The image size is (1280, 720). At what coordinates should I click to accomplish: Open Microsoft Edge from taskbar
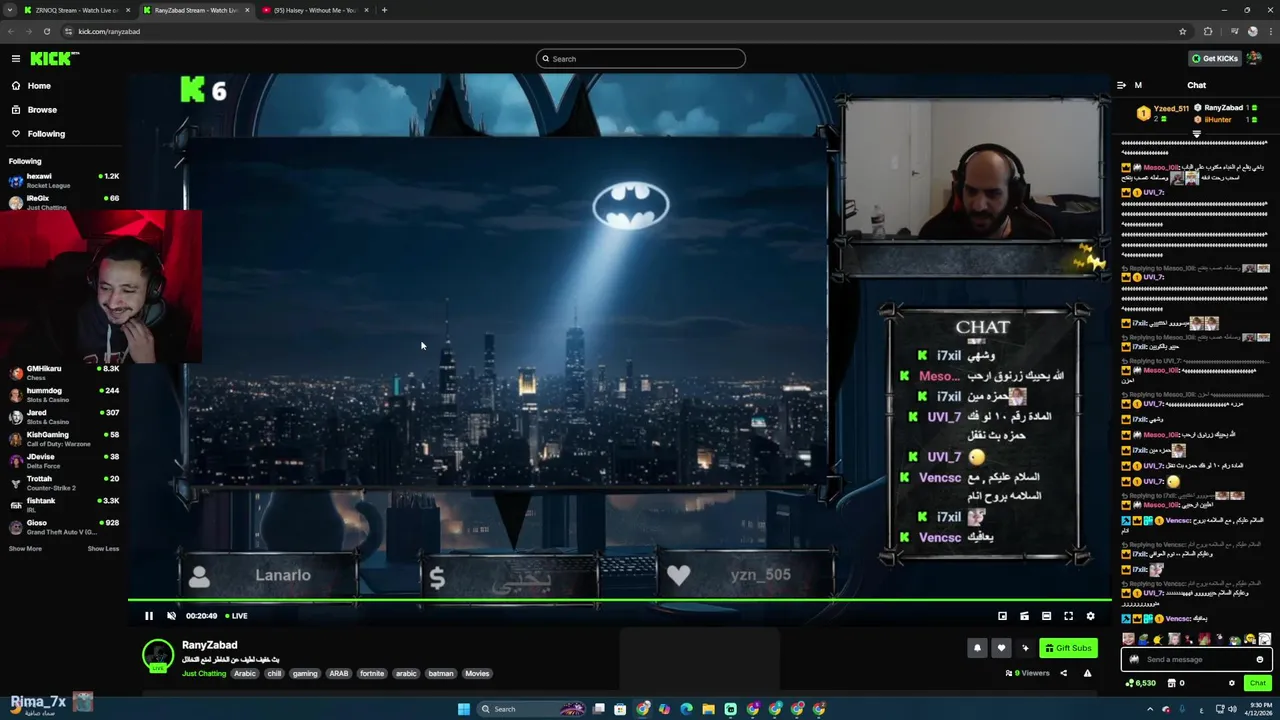[686, 709]
